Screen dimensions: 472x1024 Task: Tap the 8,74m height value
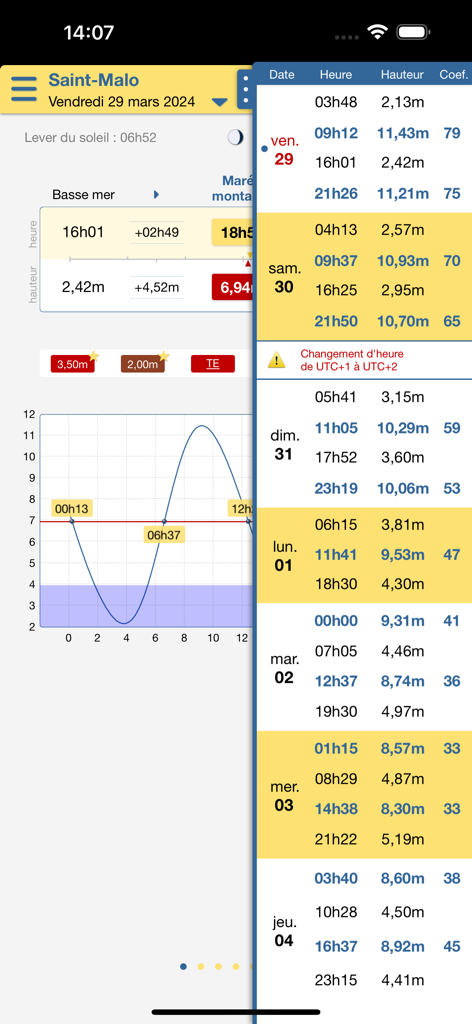(402, 681)
